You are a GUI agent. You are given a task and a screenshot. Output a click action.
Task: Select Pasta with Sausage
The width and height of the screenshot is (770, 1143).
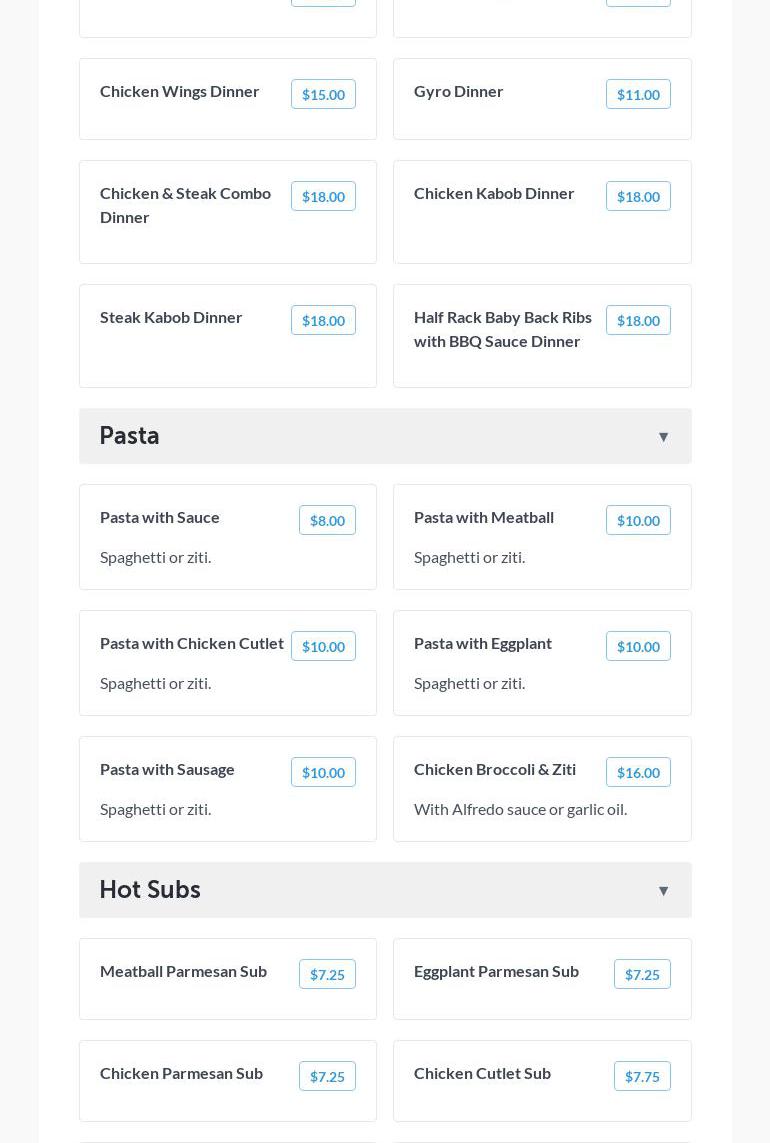[167, 769]
